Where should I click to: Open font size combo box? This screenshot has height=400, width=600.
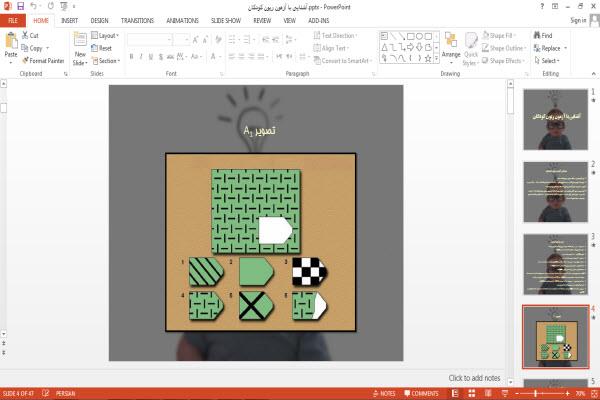pos(181,39)
